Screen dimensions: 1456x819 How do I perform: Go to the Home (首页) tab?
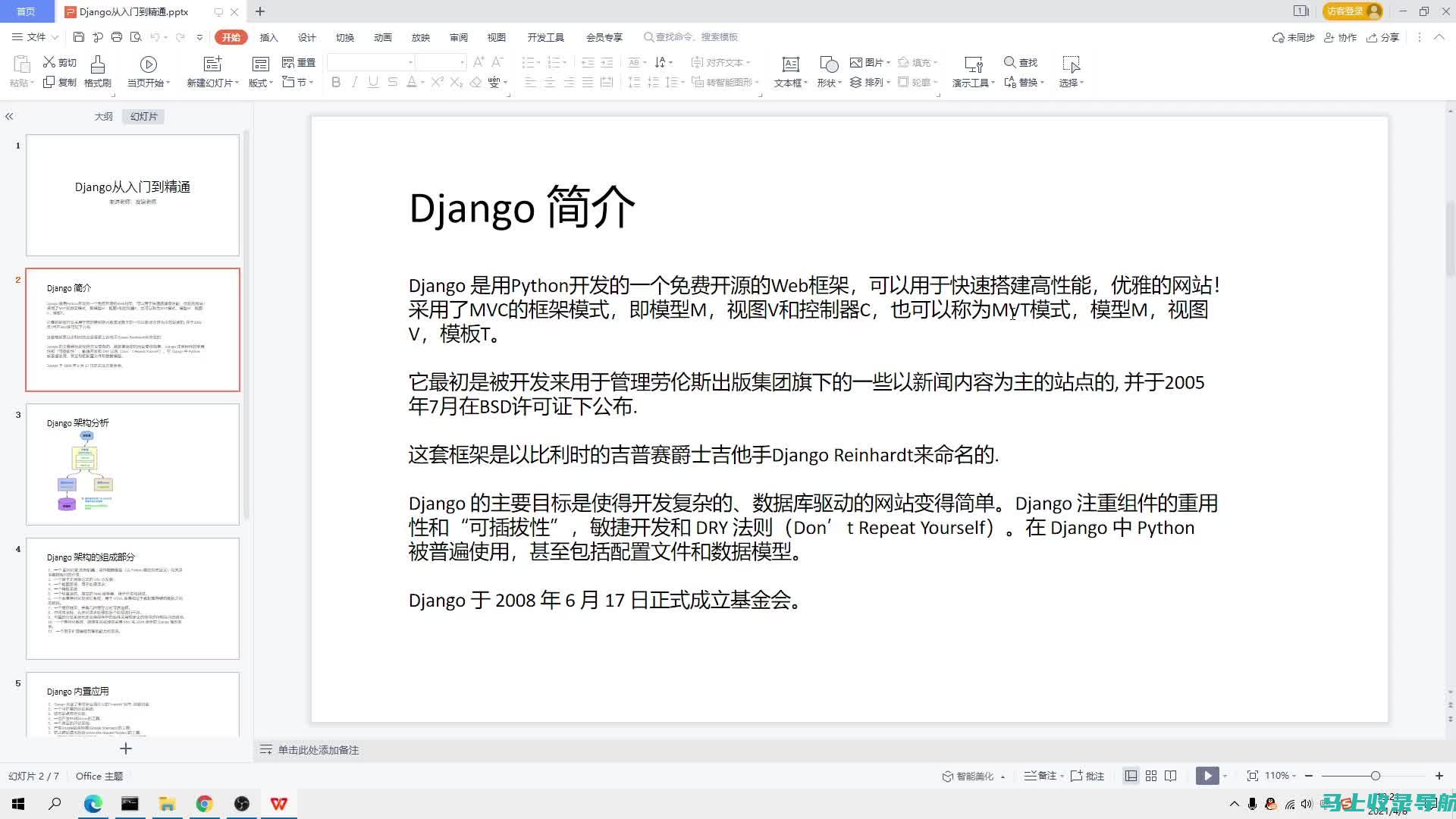pos(26,11)
